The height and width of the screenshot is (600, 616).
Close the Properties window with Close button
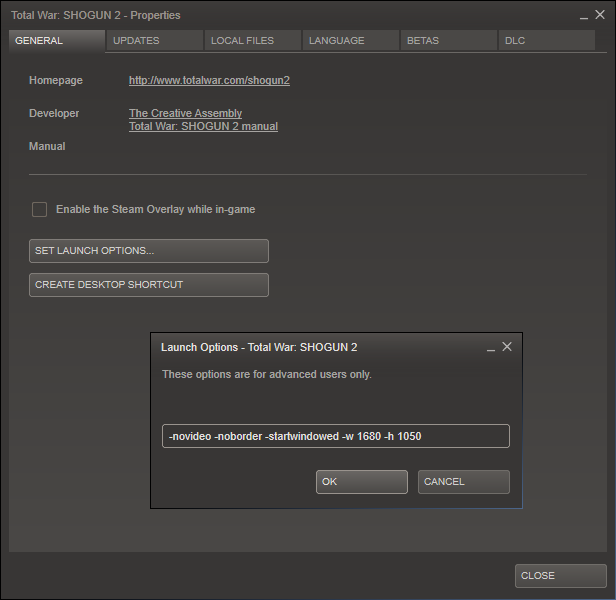[x=561, y=576]
